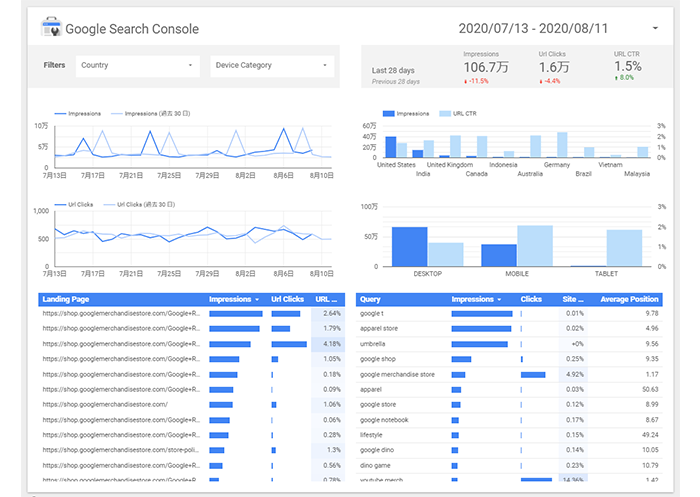Screen dimensions: 700x497
Task: Click the 'google merchandise store' query row
Action: [509, 375]
